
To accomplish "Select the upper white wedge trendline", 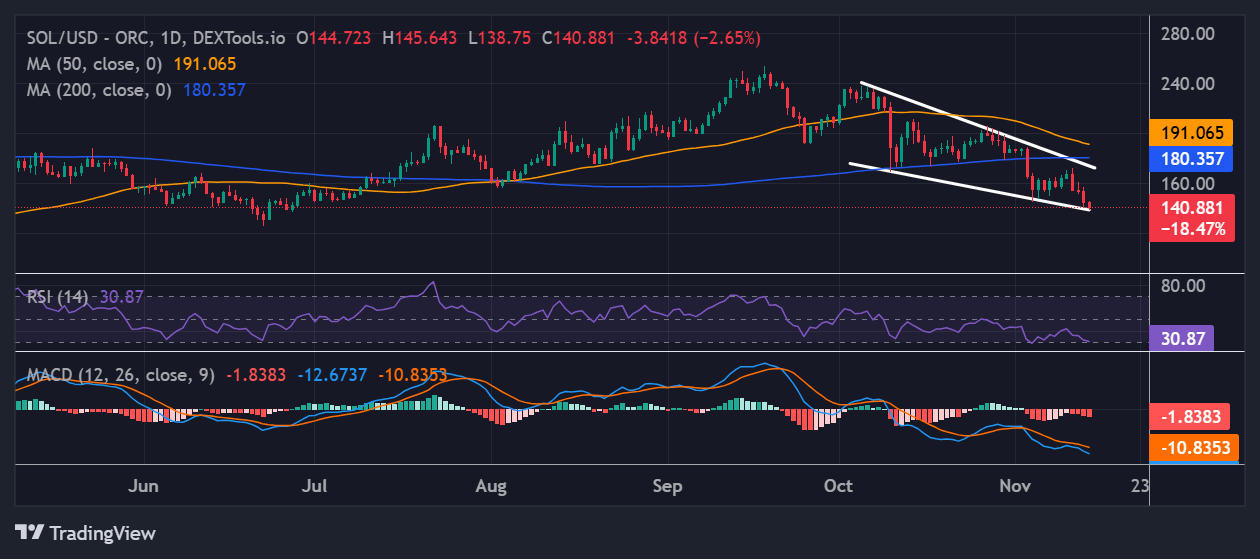I will pos(975,124).
